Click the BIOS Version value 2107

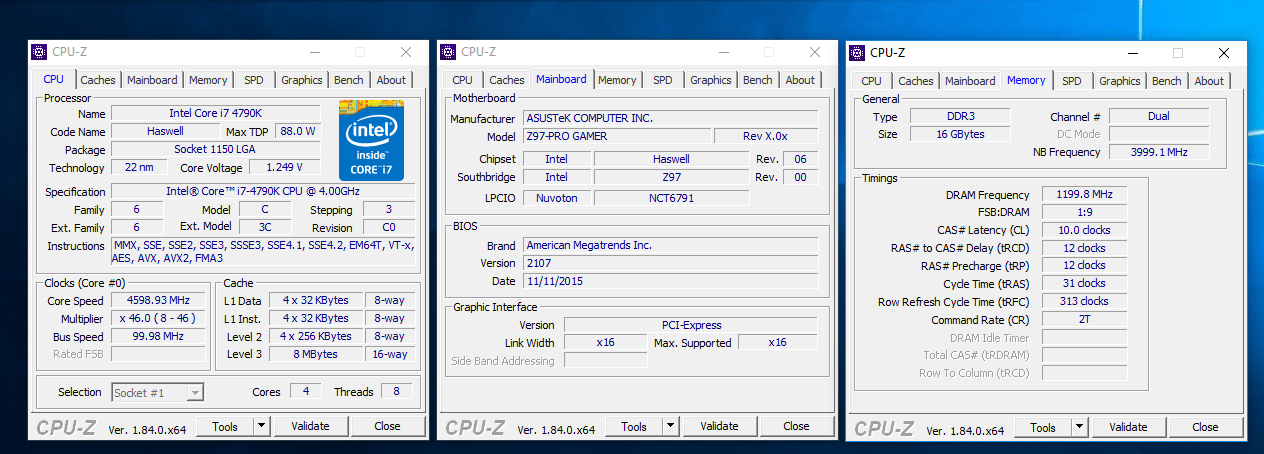tap(670, 263)
